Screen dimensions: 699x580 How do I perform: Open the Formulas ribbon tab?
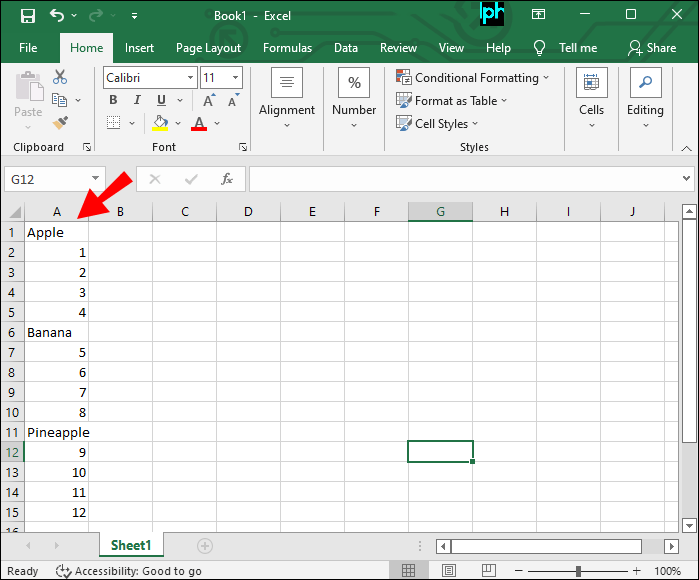pyautogui.click(x=287, y=47)
